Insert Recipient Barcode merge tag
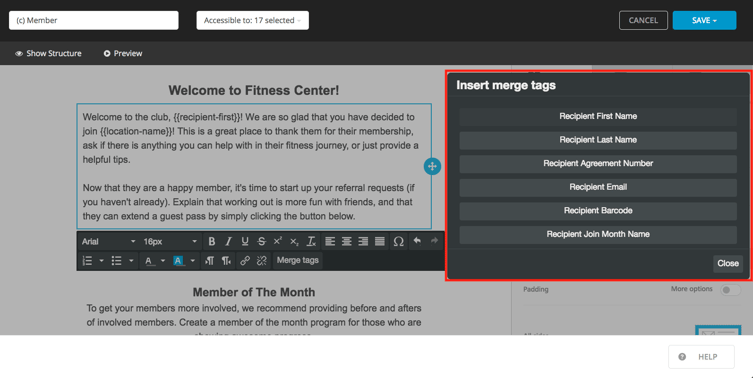The width and height of the screenshot is (753, 378). (598, 210)
